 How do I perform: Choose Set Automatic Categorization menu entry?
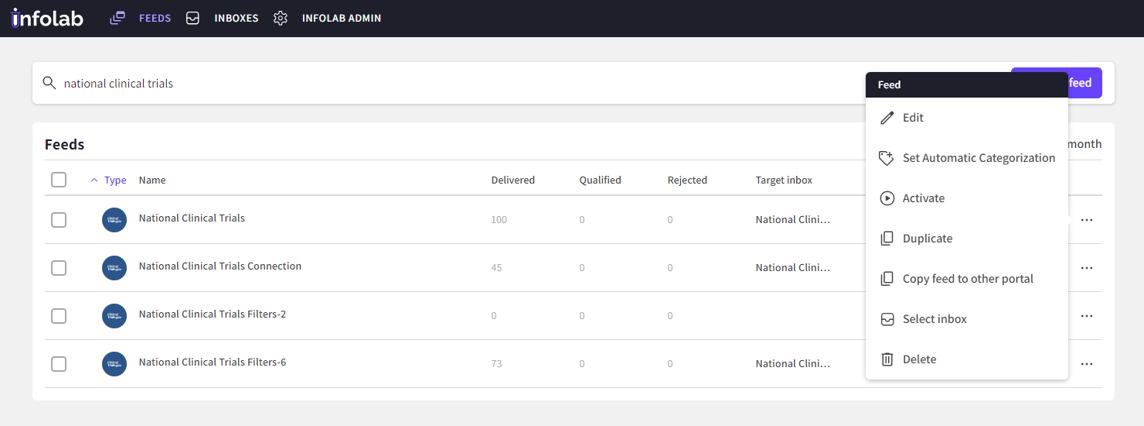[967, 158]
